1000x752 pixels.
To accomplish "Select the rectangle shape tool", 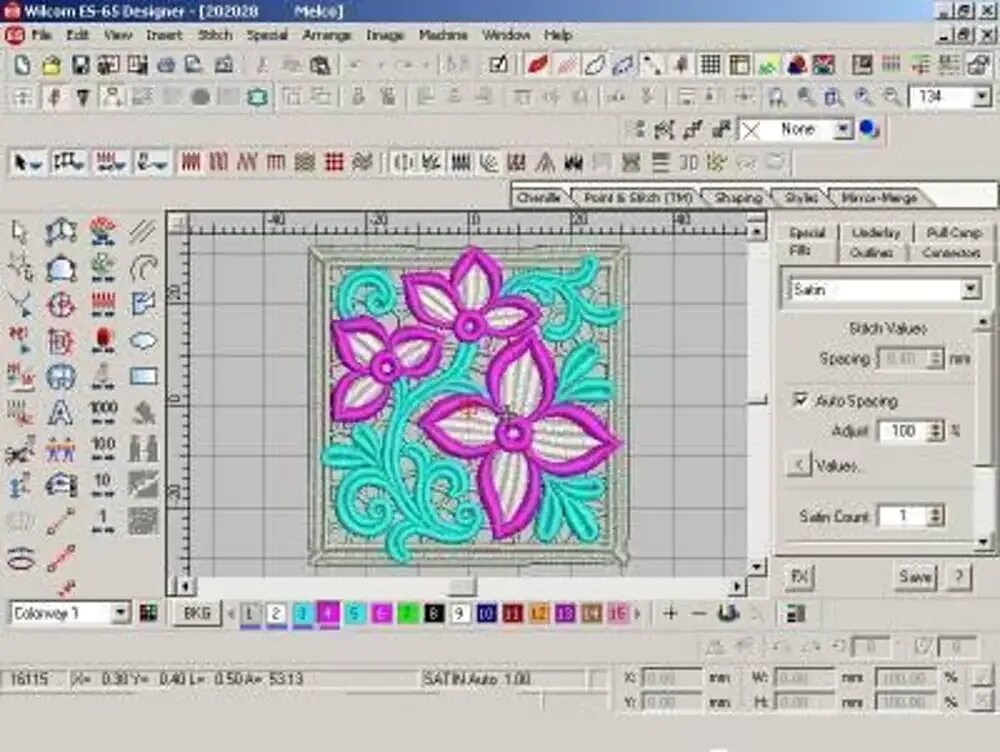I will coord(143,376).
